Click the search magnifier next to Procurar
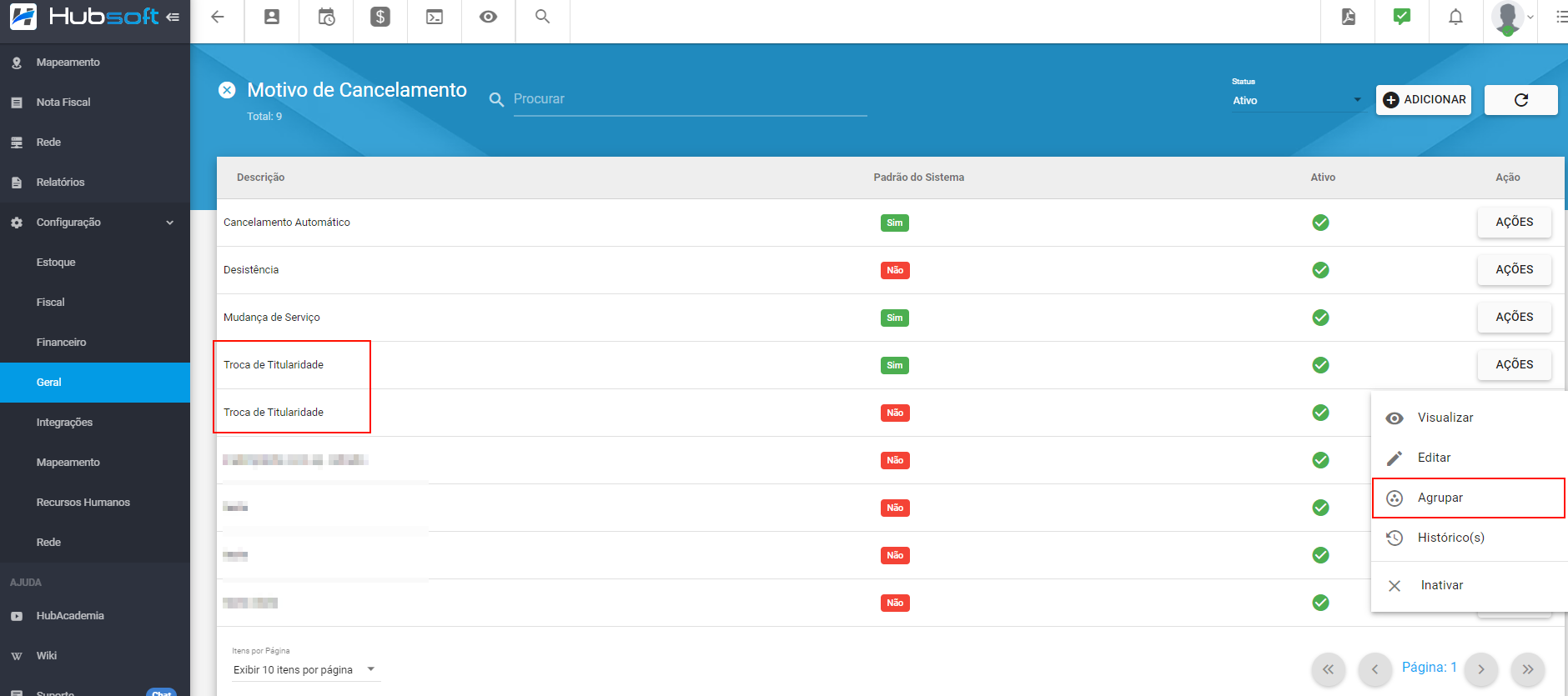Image resolution: width=1568 pixels, height=696 pixels. [496, 100]
